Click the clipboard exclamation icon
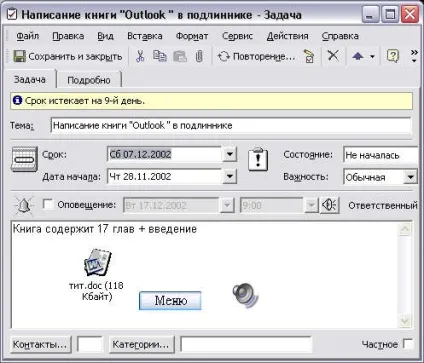The image size is (424, 363). click(258, 159)
